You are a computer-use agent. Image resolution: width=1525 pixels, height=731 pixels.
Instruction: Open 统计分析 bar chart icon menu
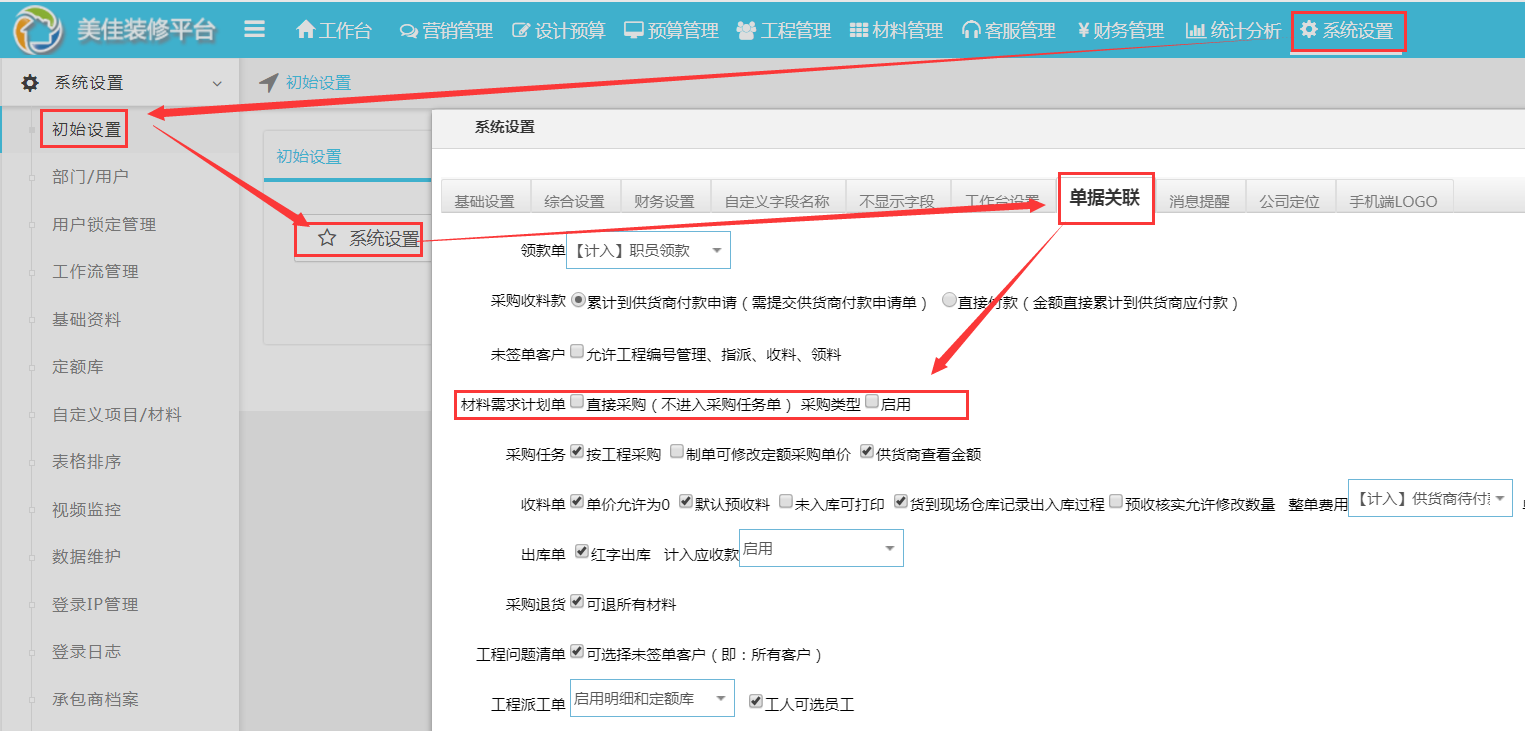(1195, 31)
